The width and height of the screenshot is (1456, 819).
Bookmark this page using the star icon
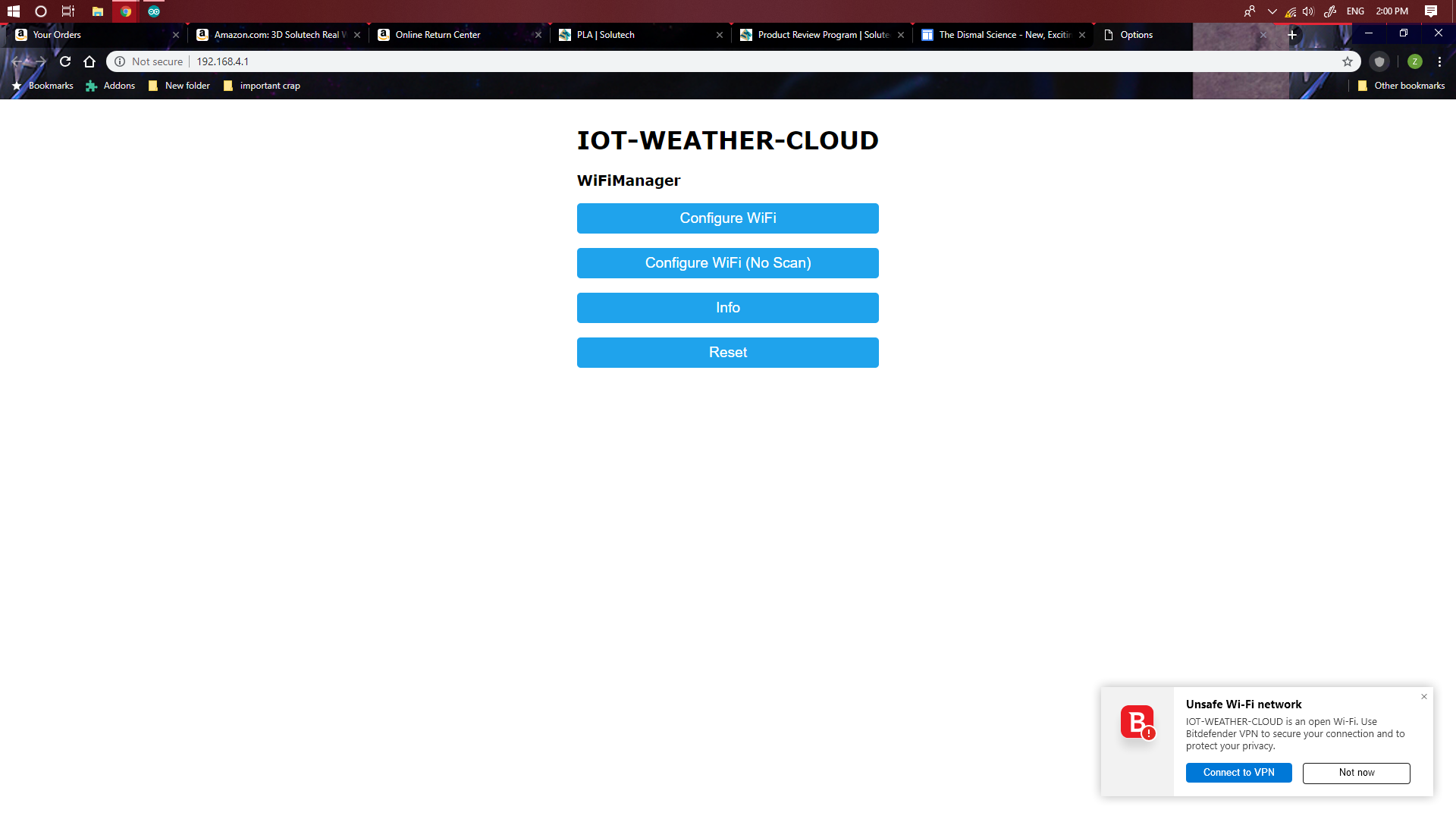coord(1348,61)
